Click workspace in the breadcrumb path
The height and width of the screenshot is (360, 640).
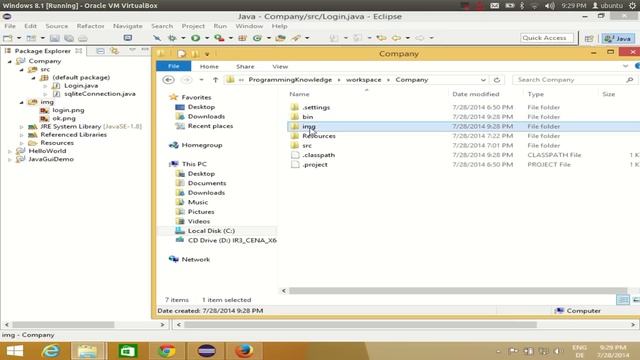click(x=363, y=80)
